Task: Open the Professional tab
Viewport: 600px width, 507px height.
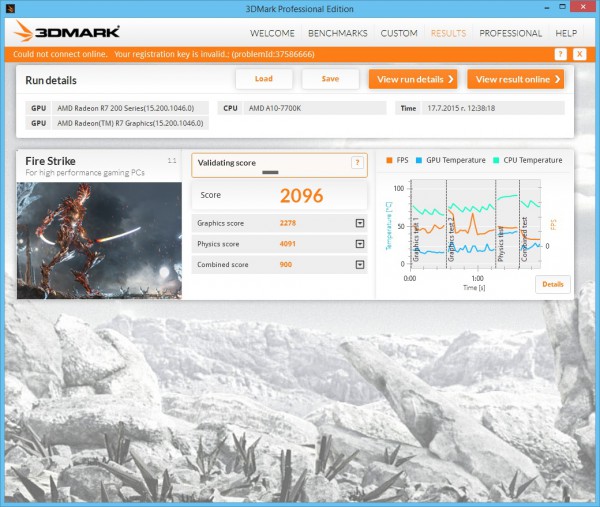Action: (x=510, y=33)
